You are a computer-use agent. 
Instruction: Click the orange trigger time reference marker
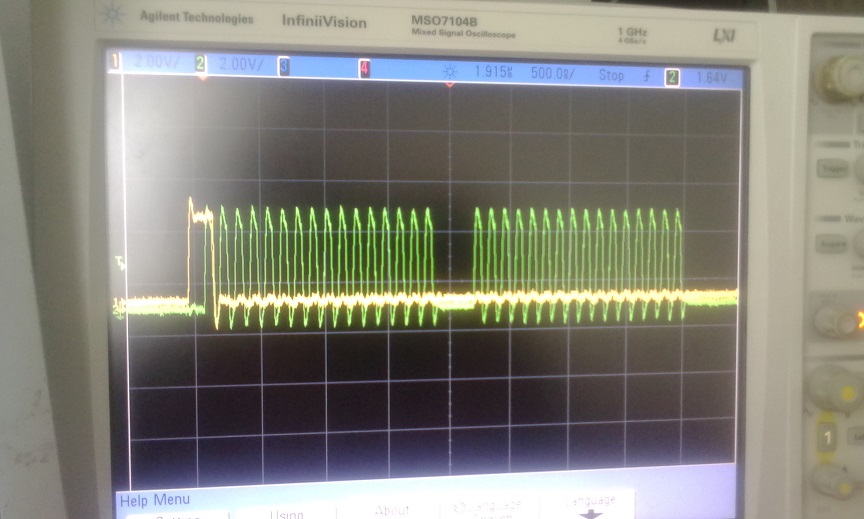(450, 84)
